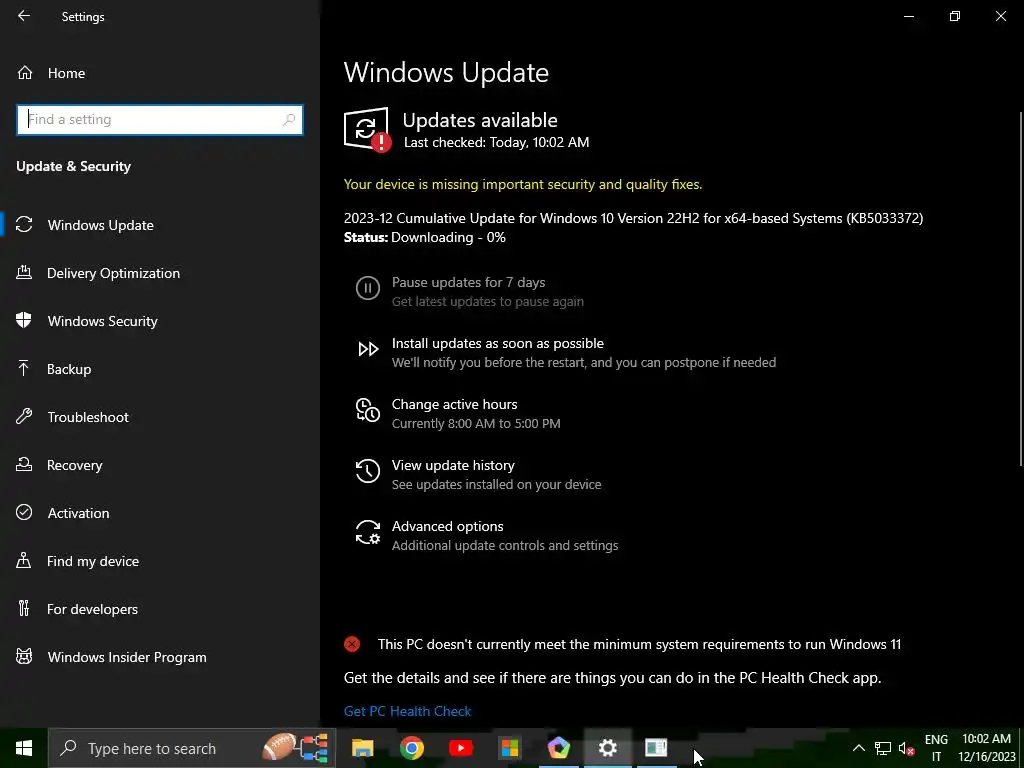
Task: Click the KB5033372 cumulative update text
Action: click(x=633, y=218)
